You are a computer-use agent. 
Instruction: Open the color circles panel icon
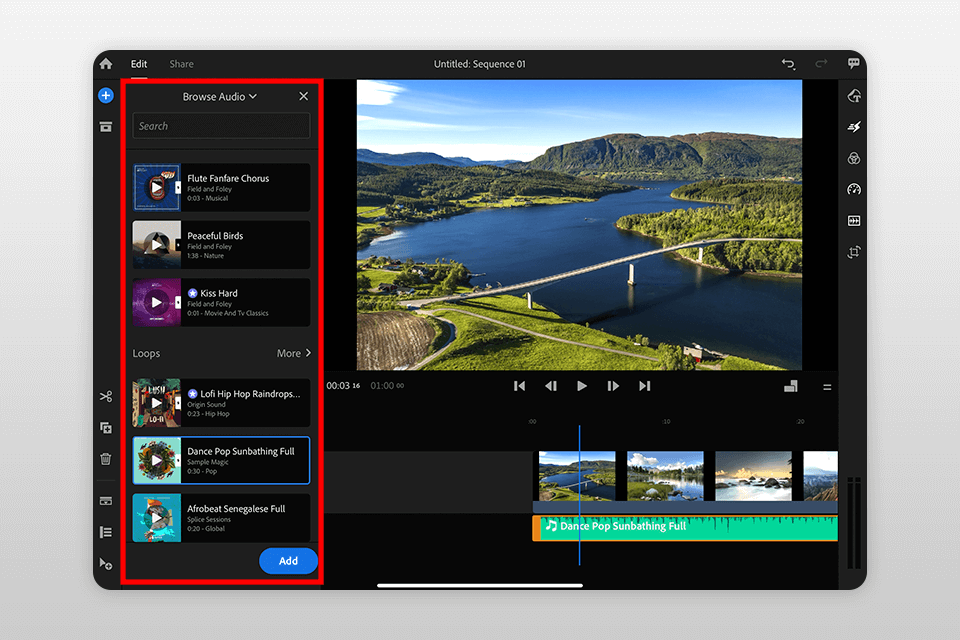click(x=854, y=159)
